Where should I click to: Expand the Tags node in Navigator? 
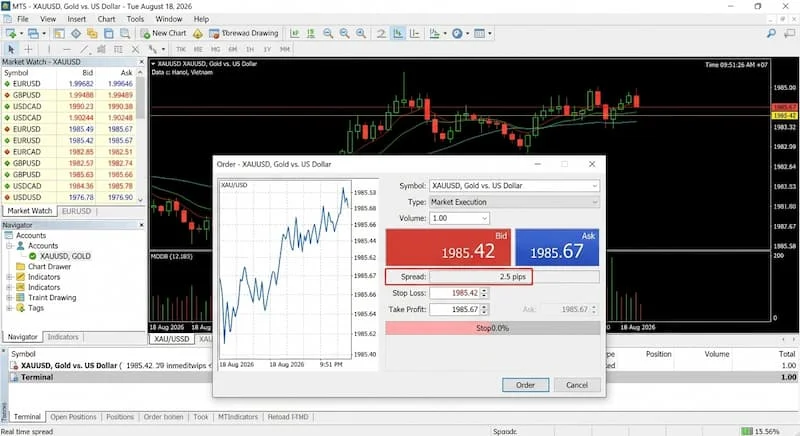(9, 308)
